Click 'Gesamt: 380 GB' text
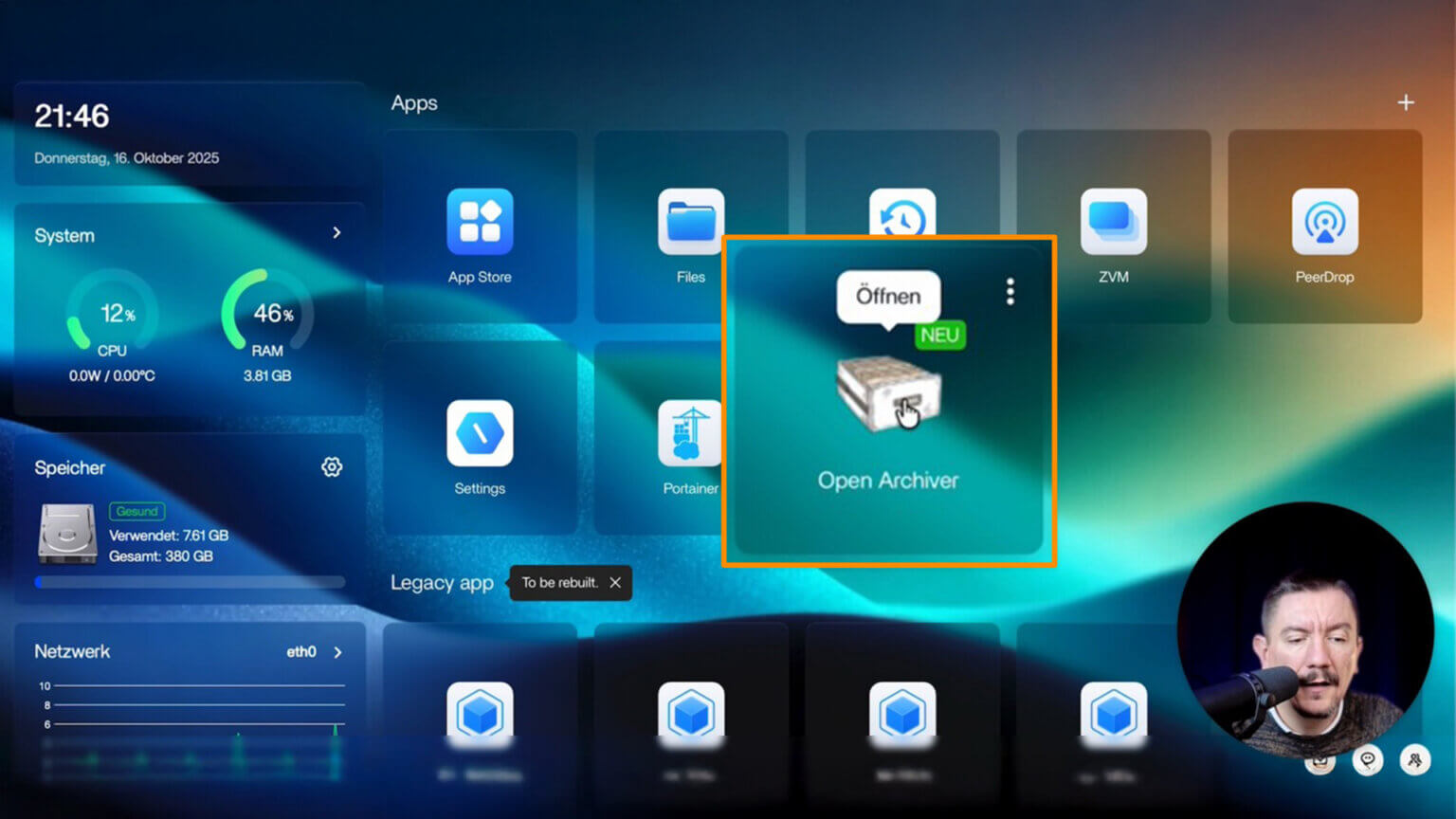This screenshot has width=1456, height=819. point(161,556)
